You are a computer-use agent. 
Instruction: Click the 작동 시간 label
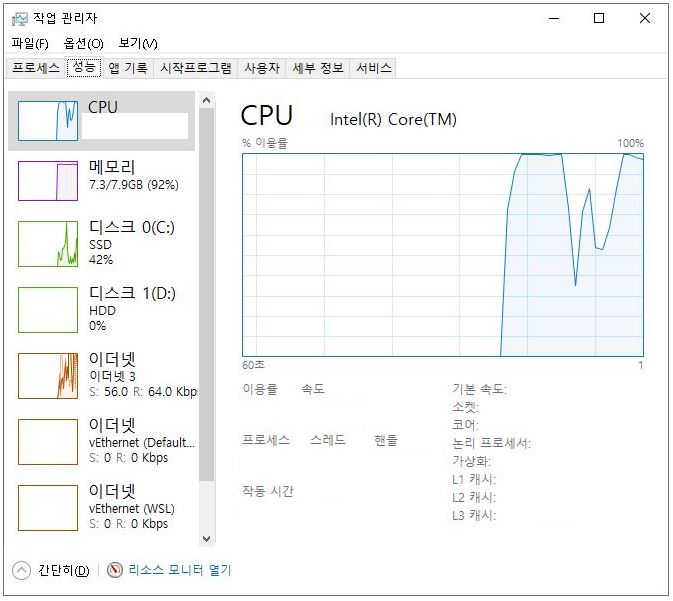[268, 491]
